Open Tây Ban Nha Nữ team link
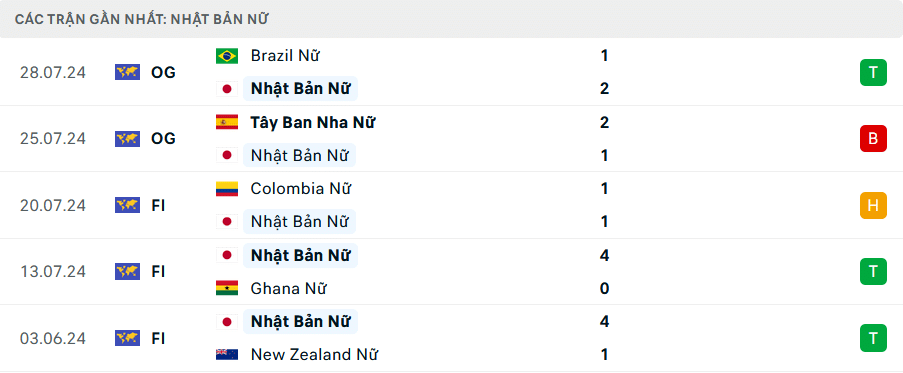The height and width of the screenshot is (373, 903). 313,122
